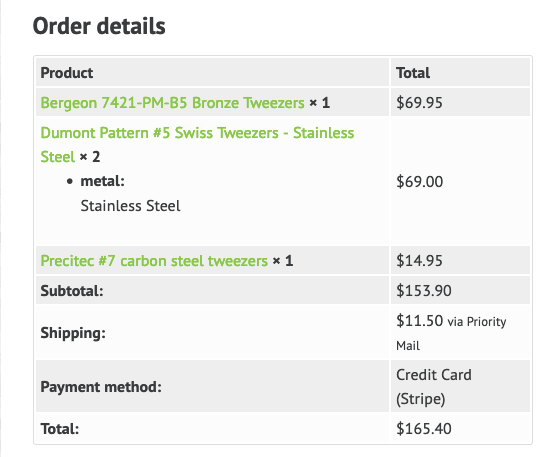Open Precitec #7 carbon steel tweezers link
Viewport: 558px width, 457px height.
154,261
